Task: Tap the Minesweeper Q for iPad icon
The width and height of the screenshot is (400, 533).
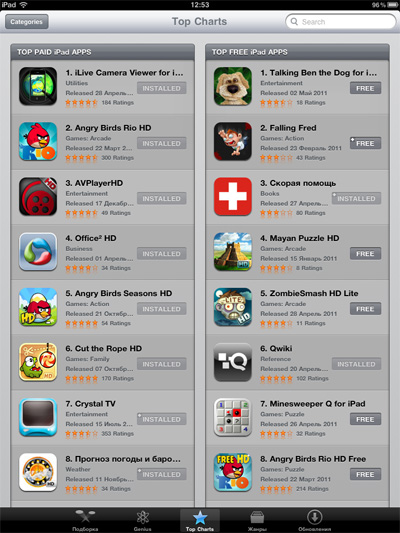Action: [233, 417]
